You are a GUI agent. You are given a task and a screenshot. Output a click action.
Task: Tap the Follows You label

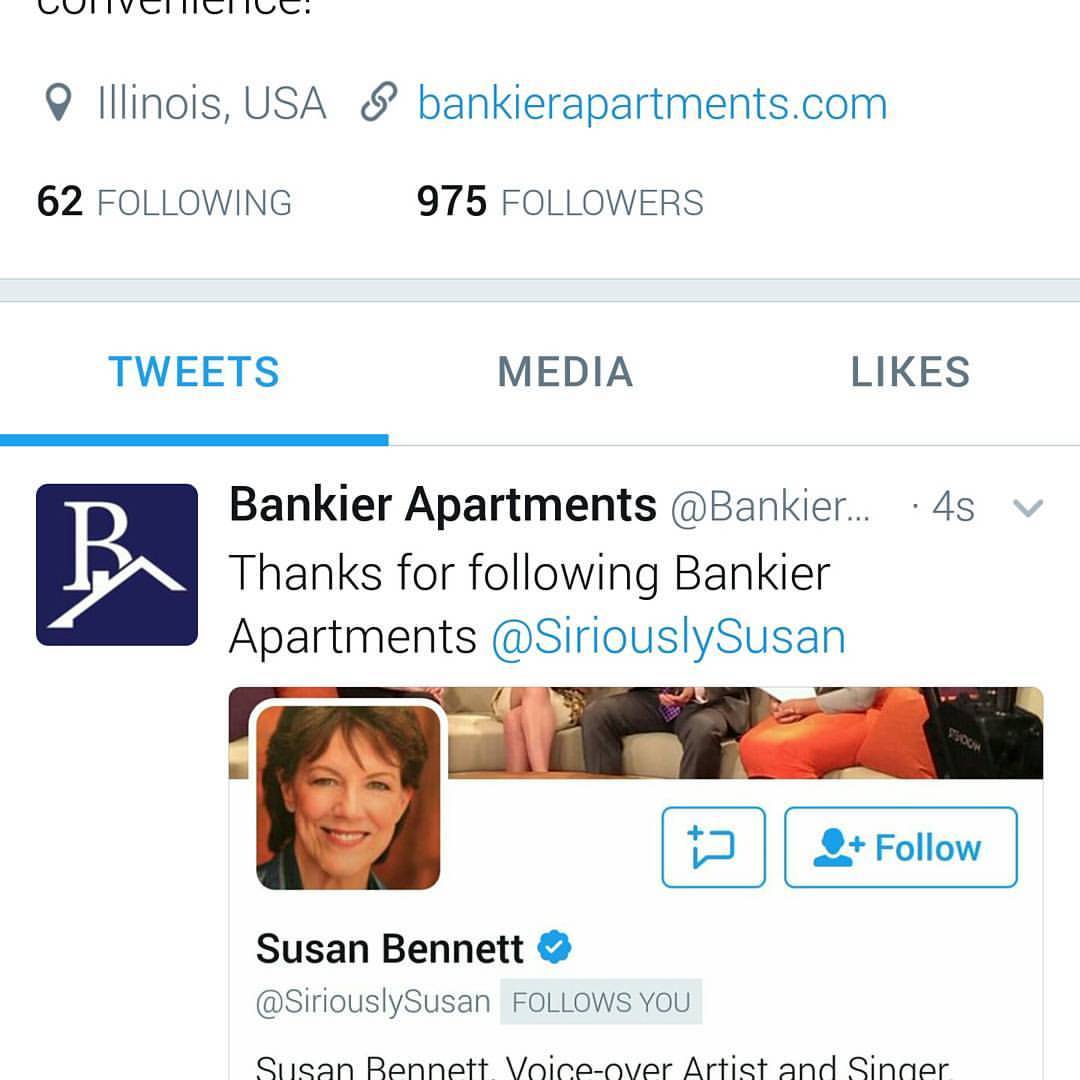click(x=601, y=1001)
